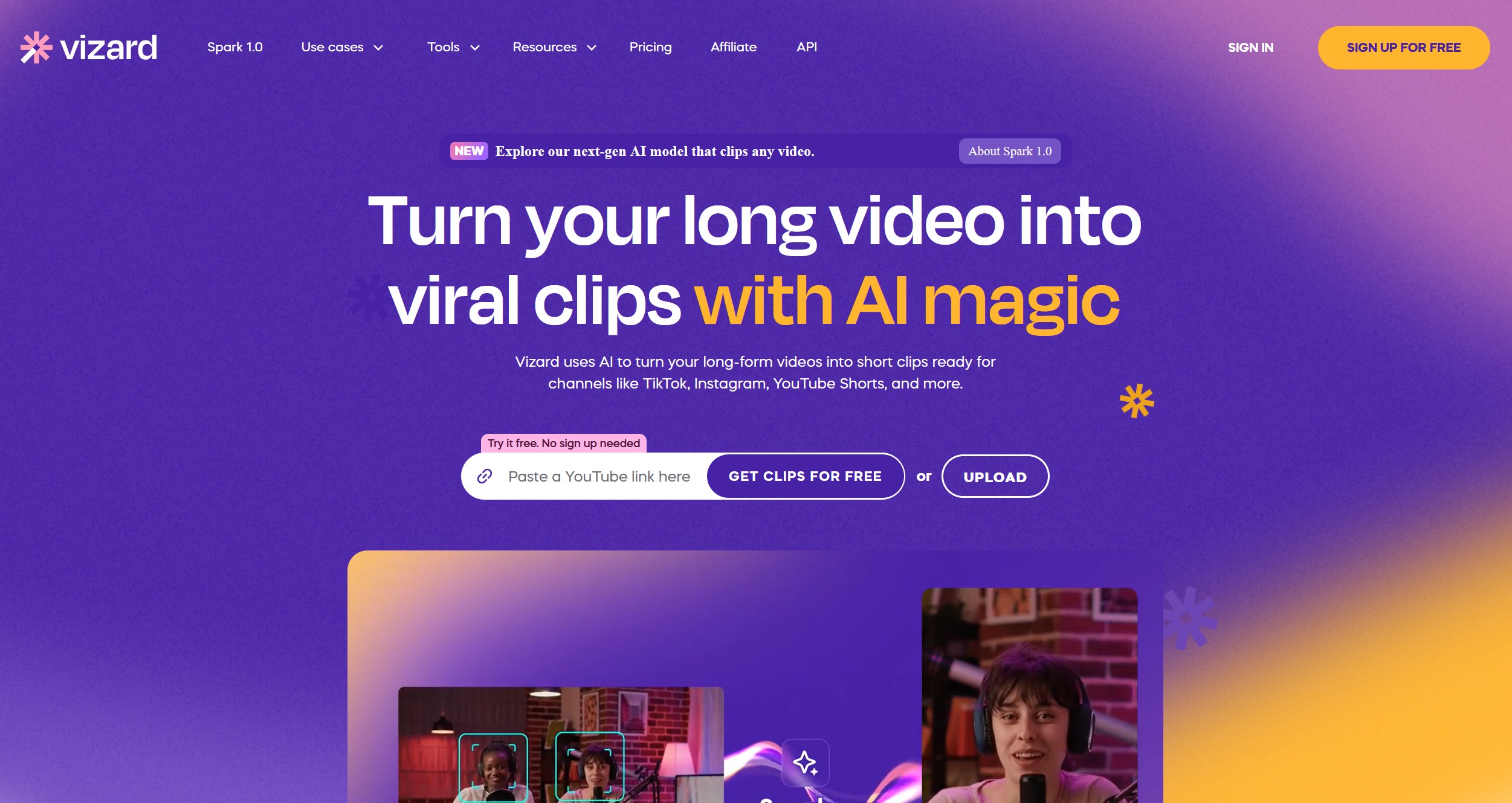Click the GET CLIPS FOR FREE button
The height and width of the screenshot is (803, 1512).
(x=805, y=476)
